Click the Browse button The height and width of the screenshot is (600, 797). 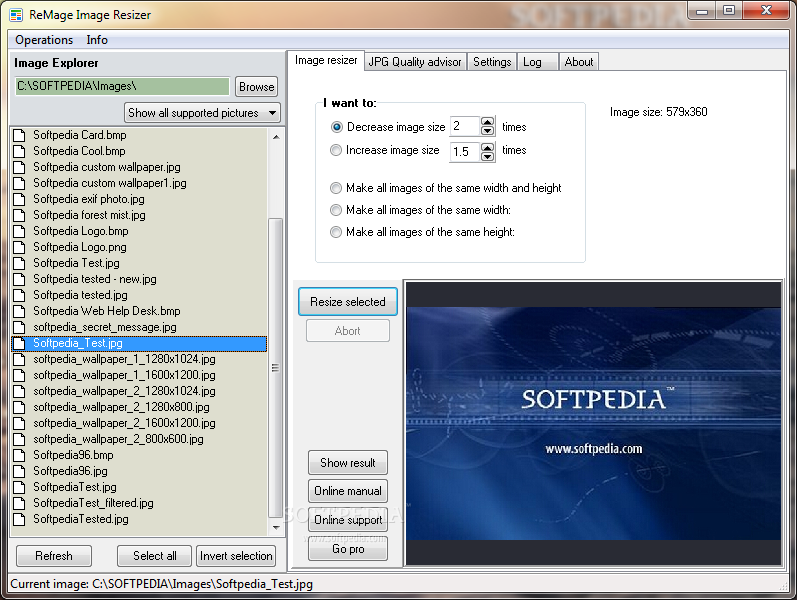coord(257,87)
